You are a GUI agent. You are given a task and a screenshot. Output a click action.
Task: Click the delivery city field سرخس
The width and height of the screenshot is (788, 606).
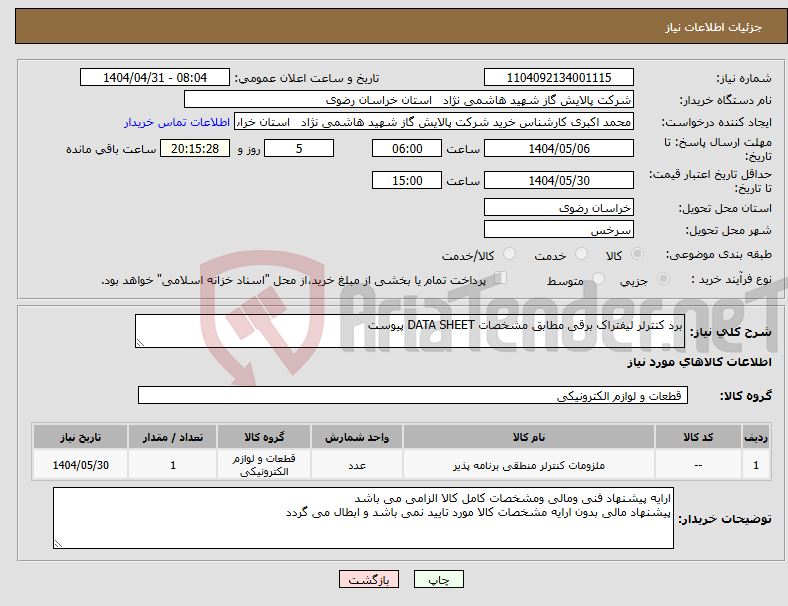(x=558, y=229)
